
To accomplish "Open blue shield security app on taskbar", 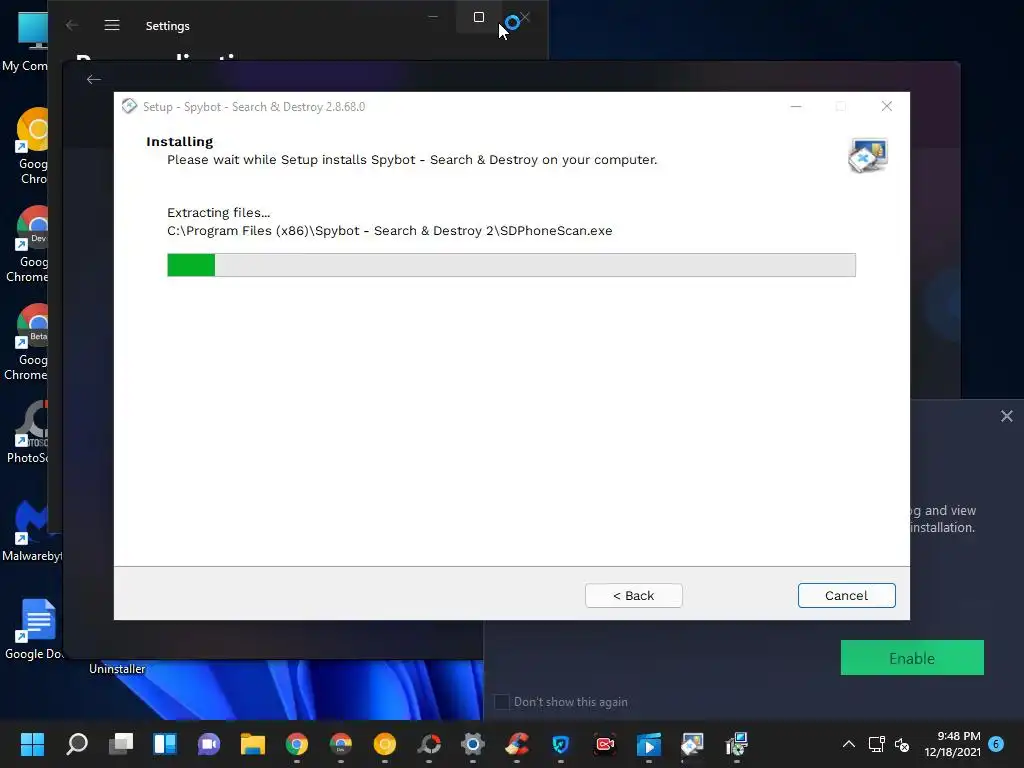I will [561, 744].
